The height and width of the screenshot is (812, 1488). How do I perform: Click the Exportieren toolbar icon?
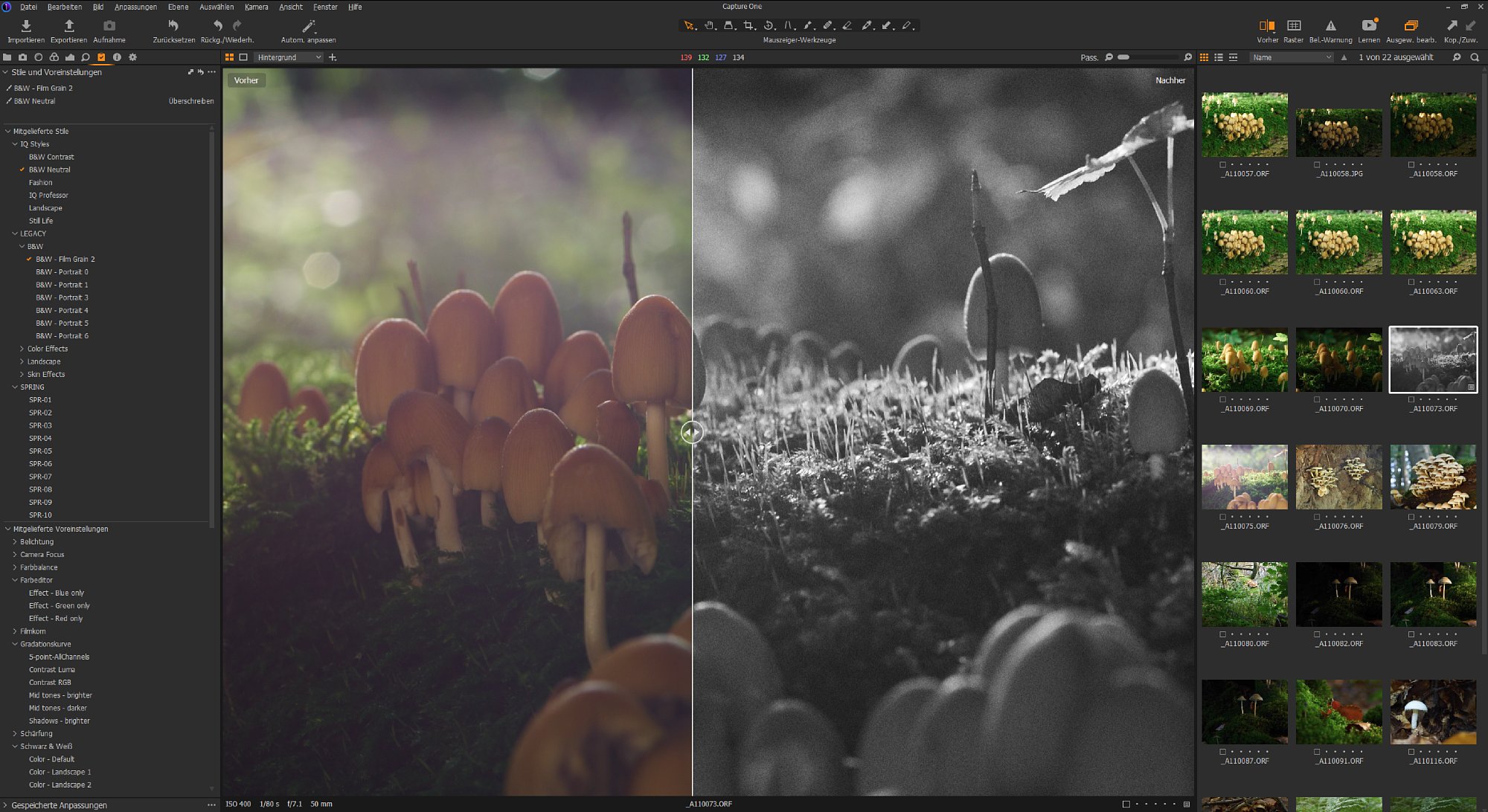(x=68, y=26)
